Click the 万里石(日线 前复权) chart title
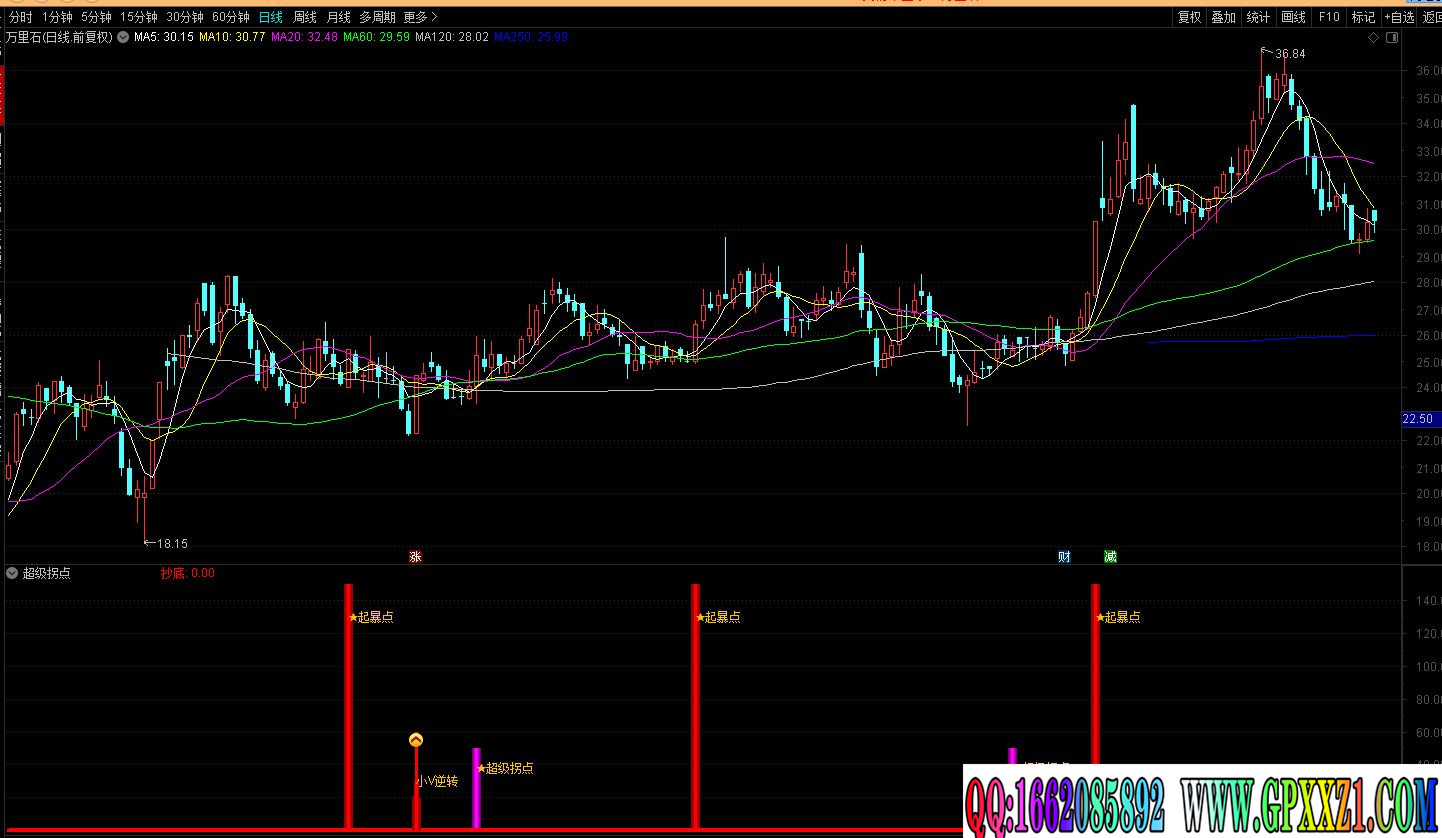 (x=59, y=37)
